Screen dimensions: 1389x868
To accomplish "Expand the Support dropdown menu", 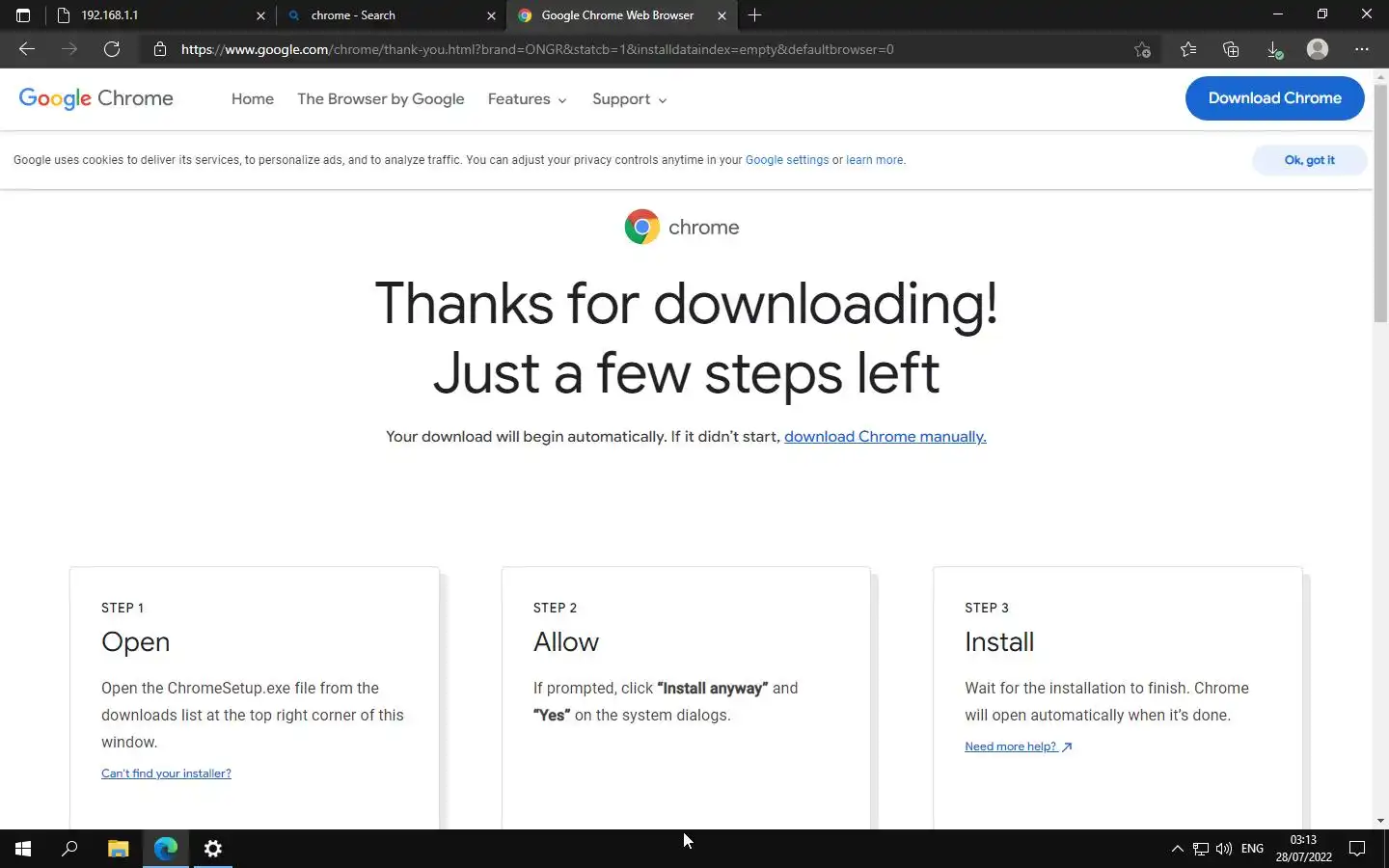I will click(629, 98).
